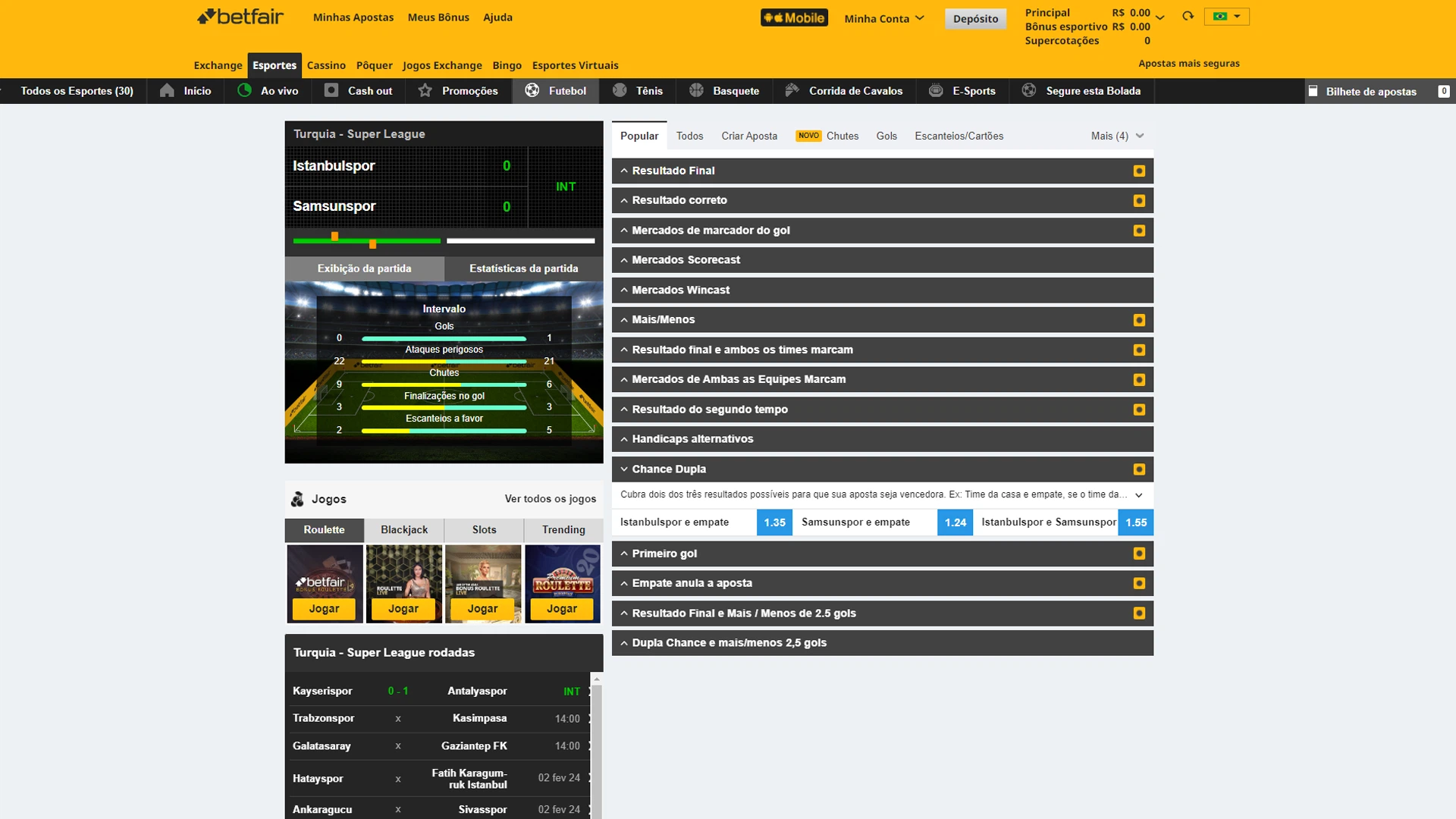Collapse the Resultado correto market
The image size is (1456, 819).
tap(624, 200)
